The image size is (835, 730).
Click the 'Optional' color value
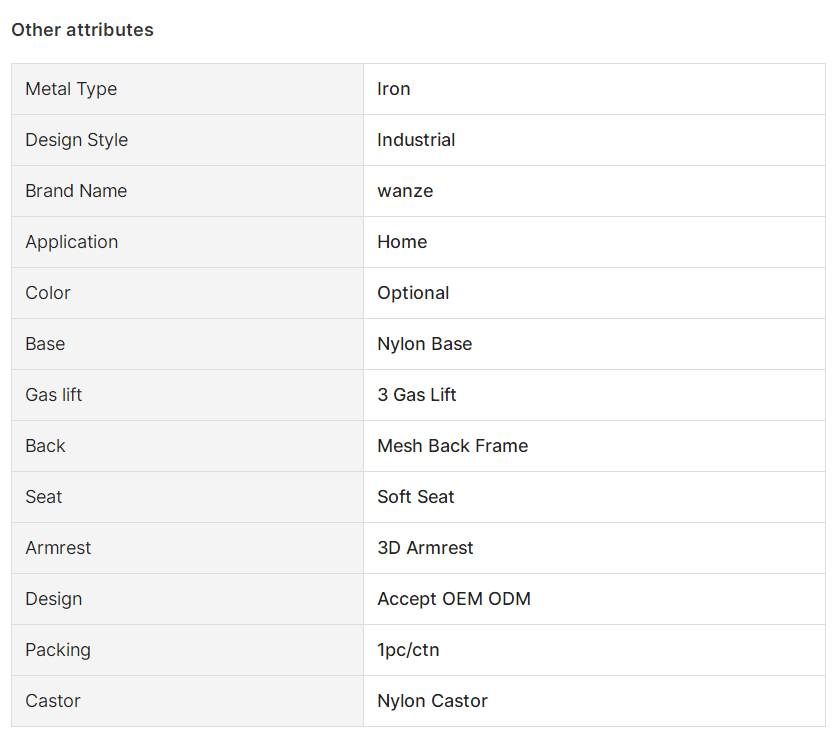coord(413,293)
